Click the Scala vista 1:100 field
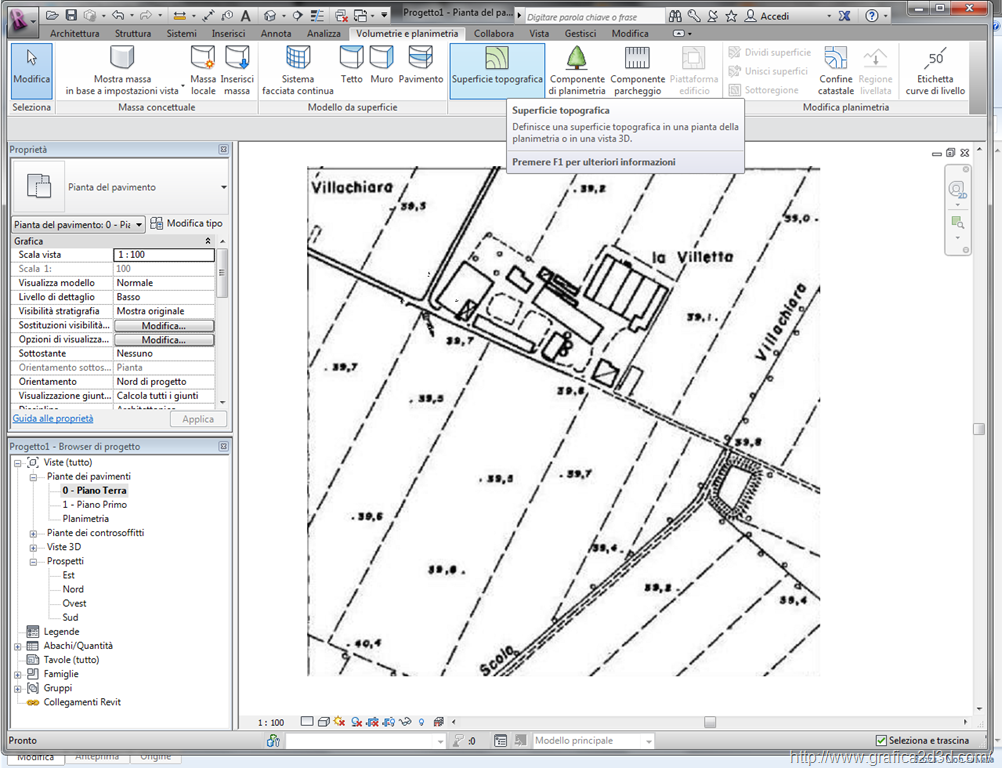This screenshot has width=1002, height=768. tap(164, 255)
